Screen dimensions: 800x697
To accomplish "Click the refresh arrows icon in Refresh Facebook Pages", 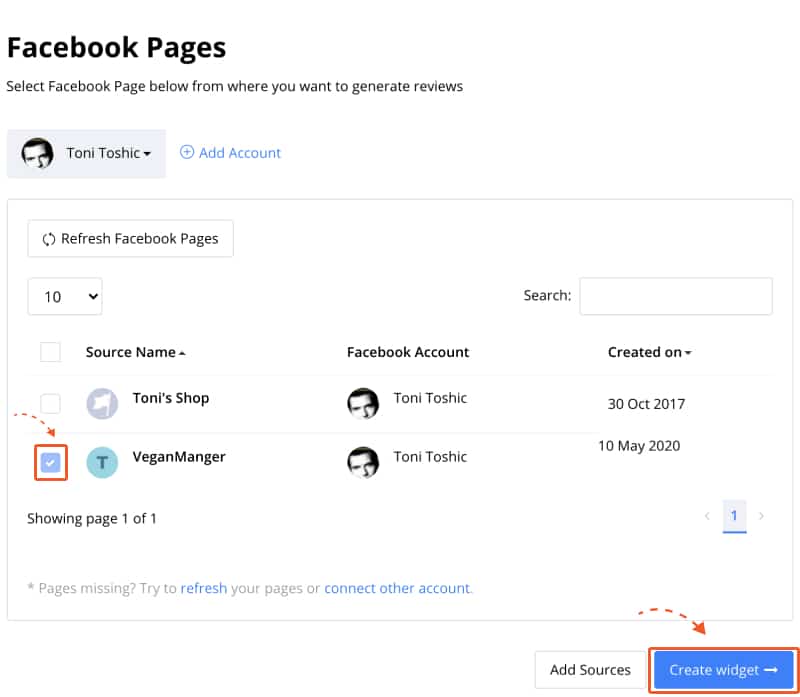I will pos(49,239).
